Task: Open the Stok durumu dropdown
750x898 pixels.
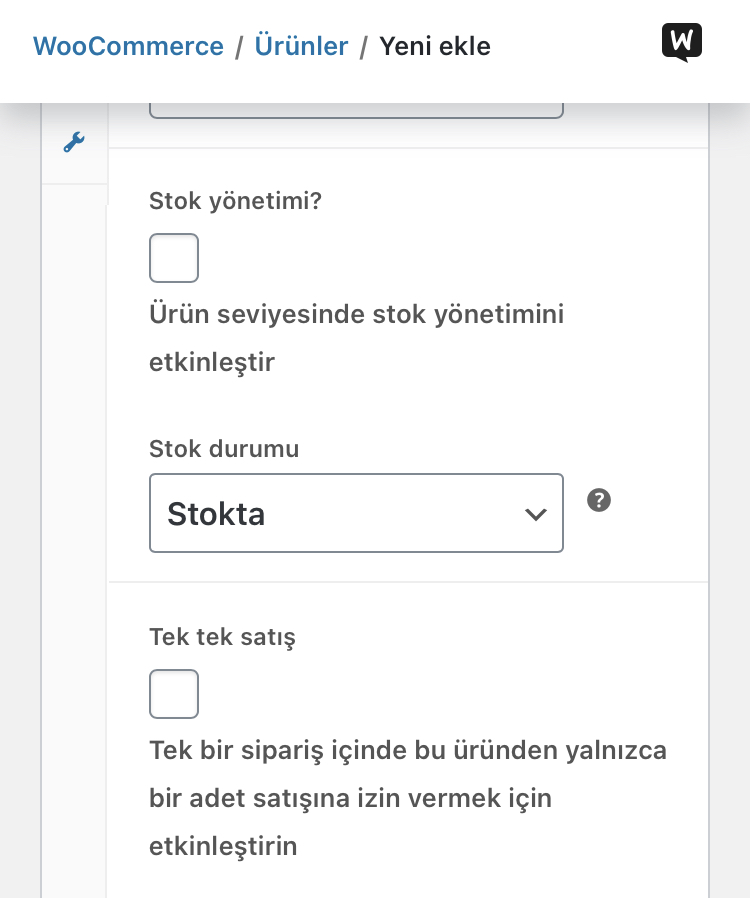Action: 356,513
